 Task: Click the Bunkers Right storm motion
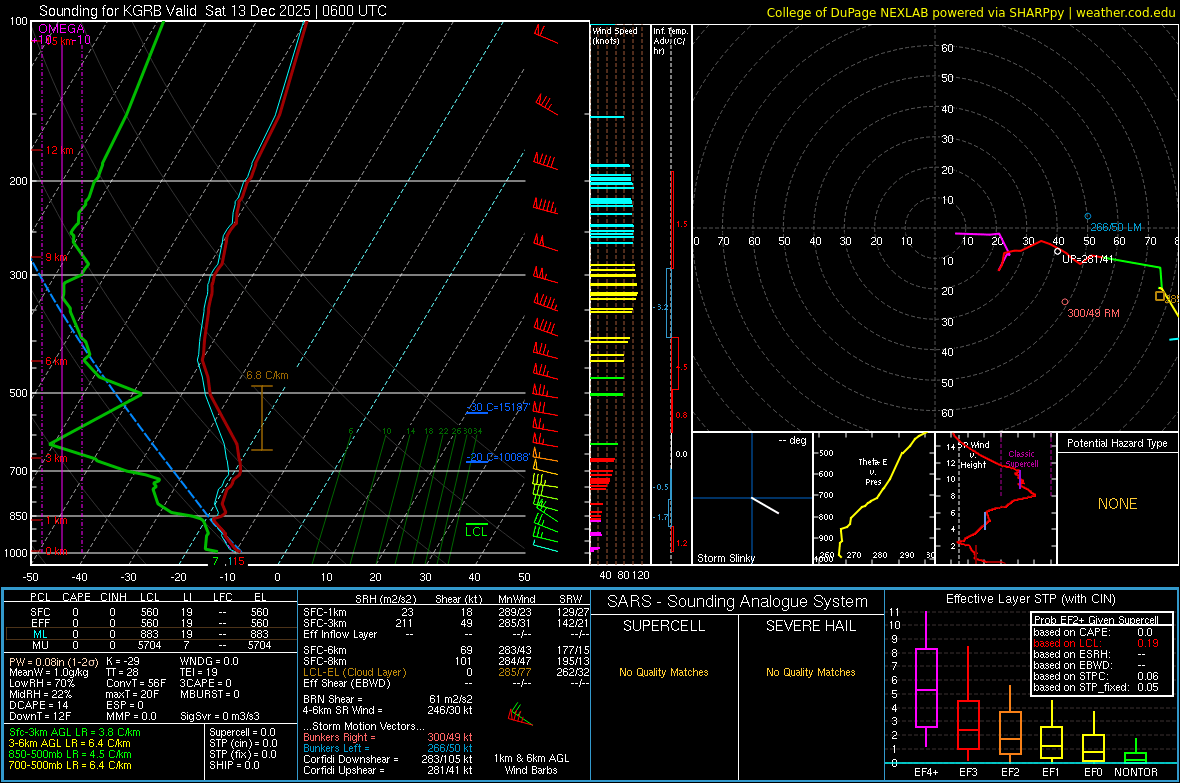tap(388, 737)
